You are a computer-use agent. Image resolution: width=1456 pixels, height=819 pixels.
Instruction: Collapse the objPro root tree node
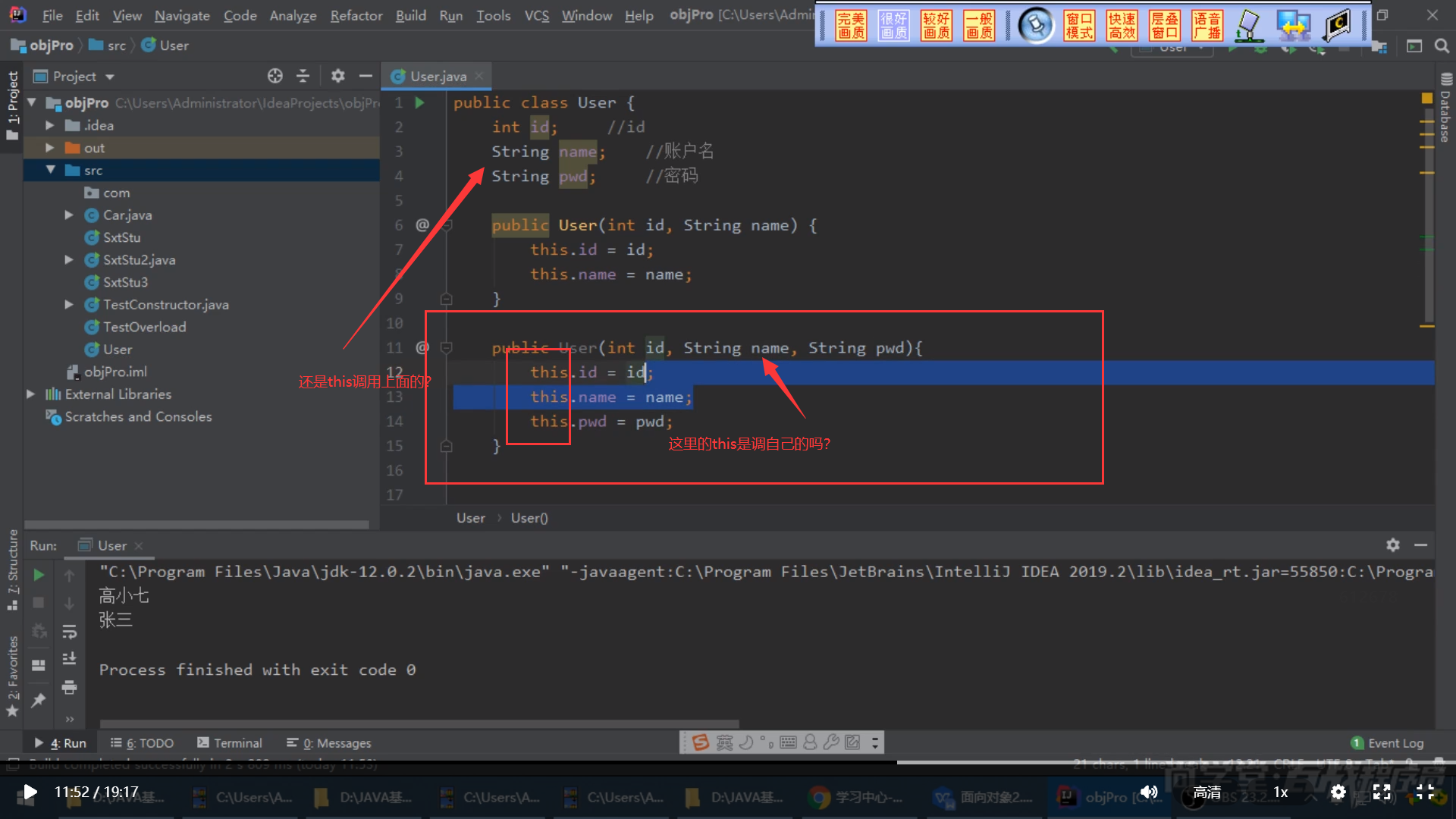(32, 102)
